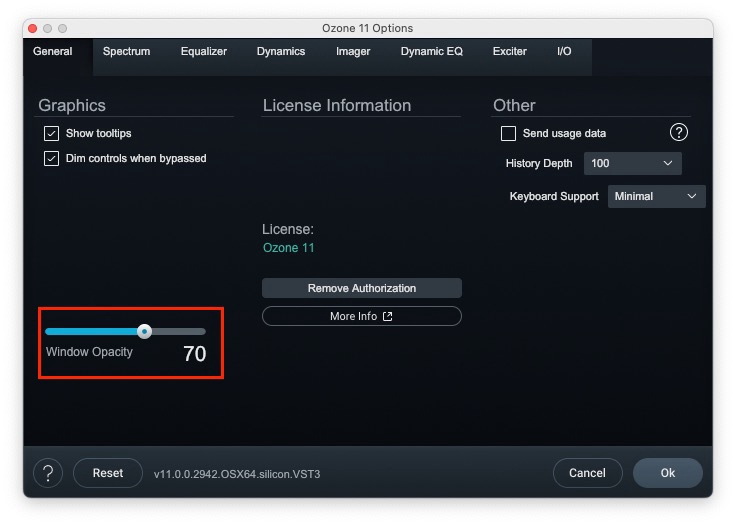This screenshot has height=525, width=736.
Task: Click the help icon beside Send usage data
Action: point(678,132)
